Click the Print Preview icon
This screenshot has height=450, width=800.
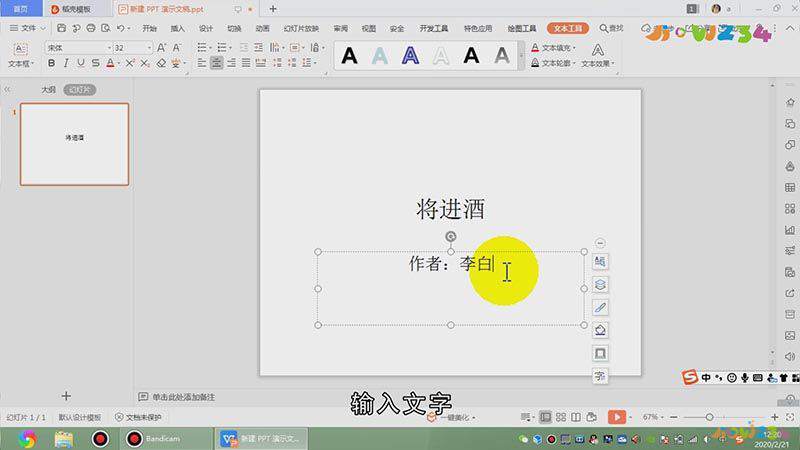(x=106, y=28)
